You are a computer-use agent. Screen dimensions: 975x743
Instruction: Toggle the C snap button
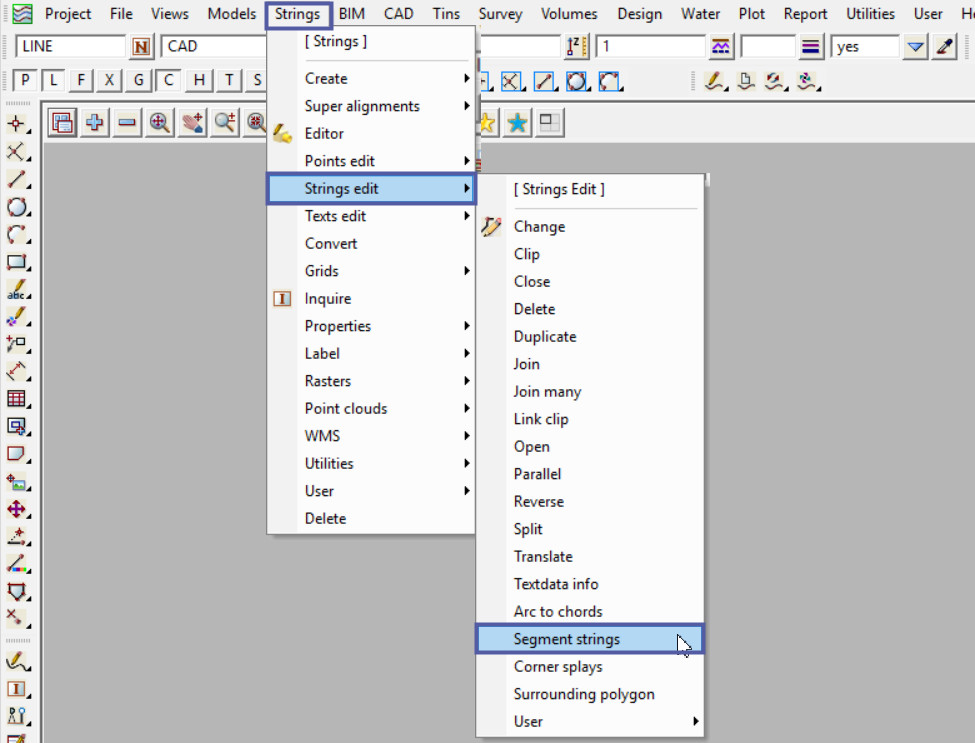169,80
